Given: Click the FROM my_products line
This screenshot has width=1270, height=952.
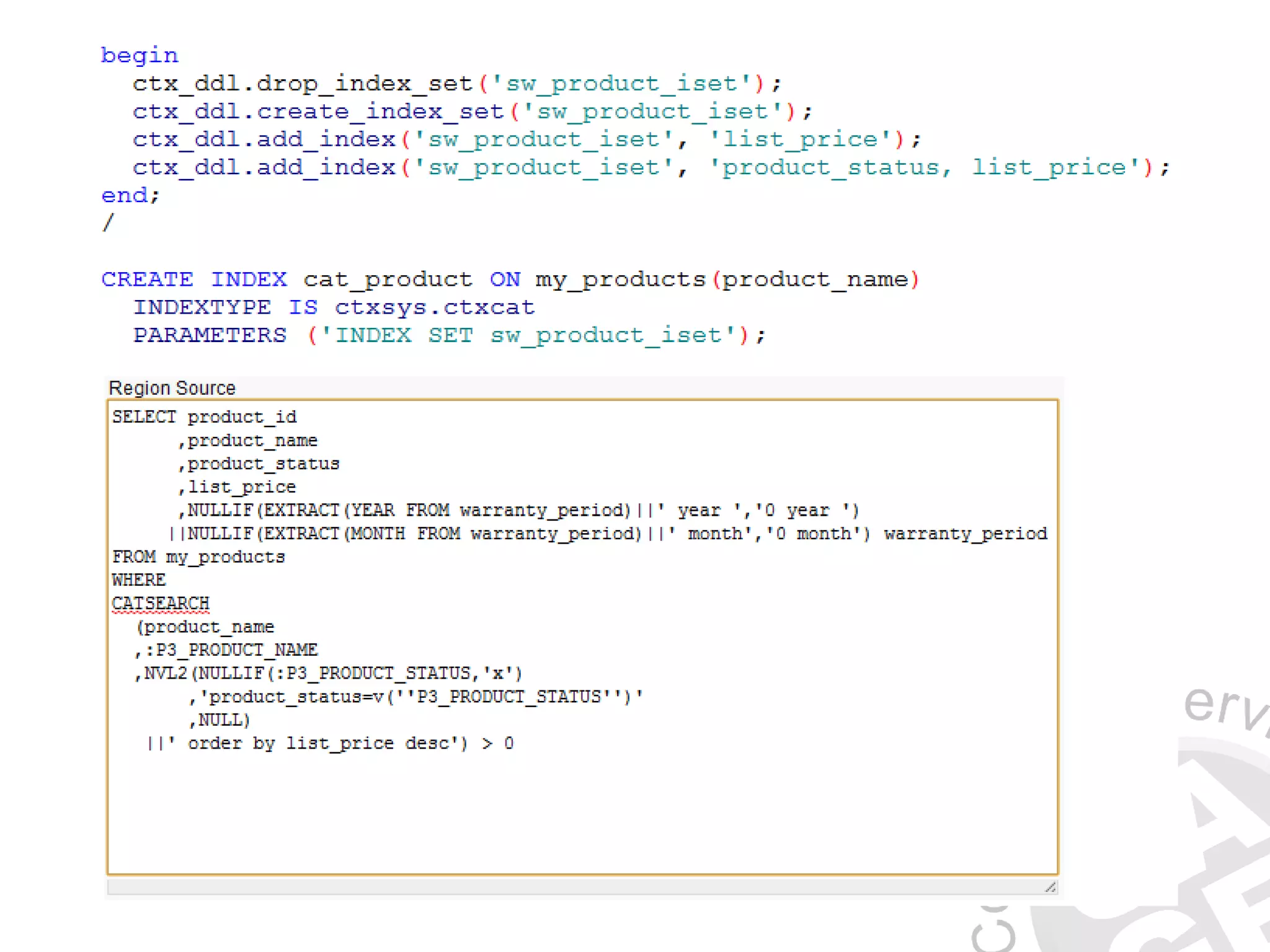Looking at the screenshot, I should tap(198, 557).
